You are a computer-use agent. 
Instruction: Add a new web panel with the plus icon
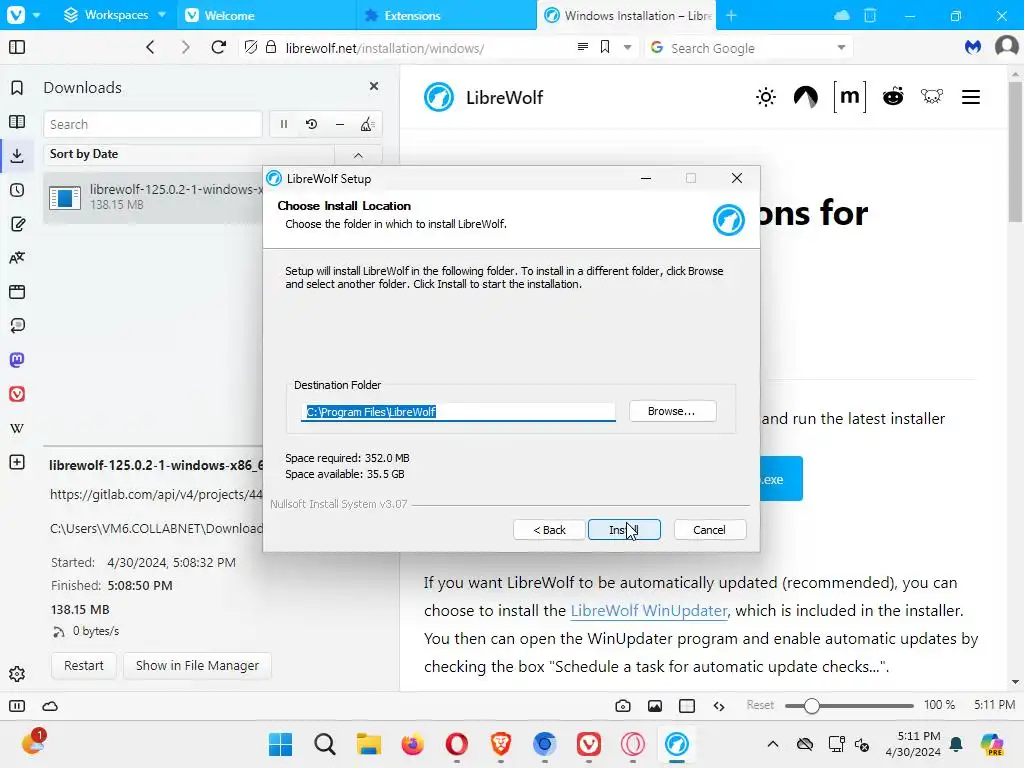click(x=17, y=462)
